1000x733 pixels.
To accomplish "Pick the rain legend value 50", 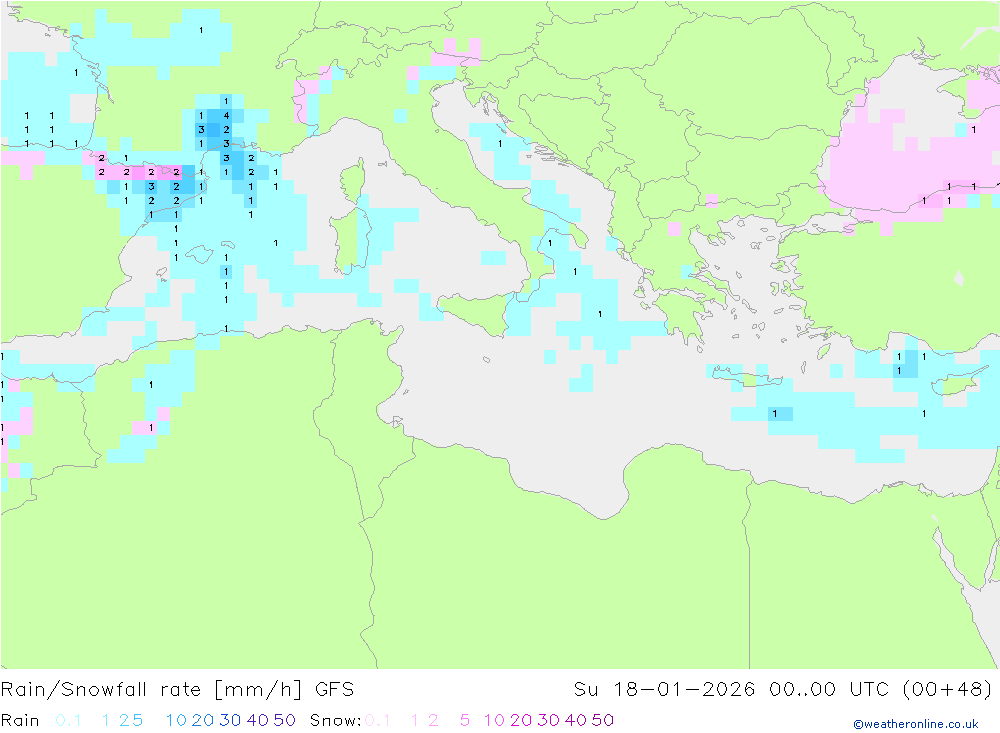I will click(284, 720).
